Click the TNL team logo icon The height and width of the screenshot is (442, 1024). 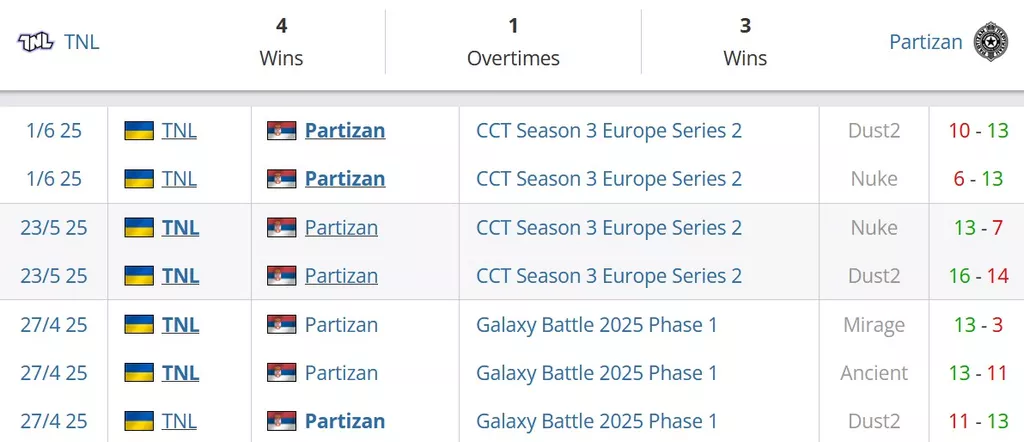click(x=35, y=42)
